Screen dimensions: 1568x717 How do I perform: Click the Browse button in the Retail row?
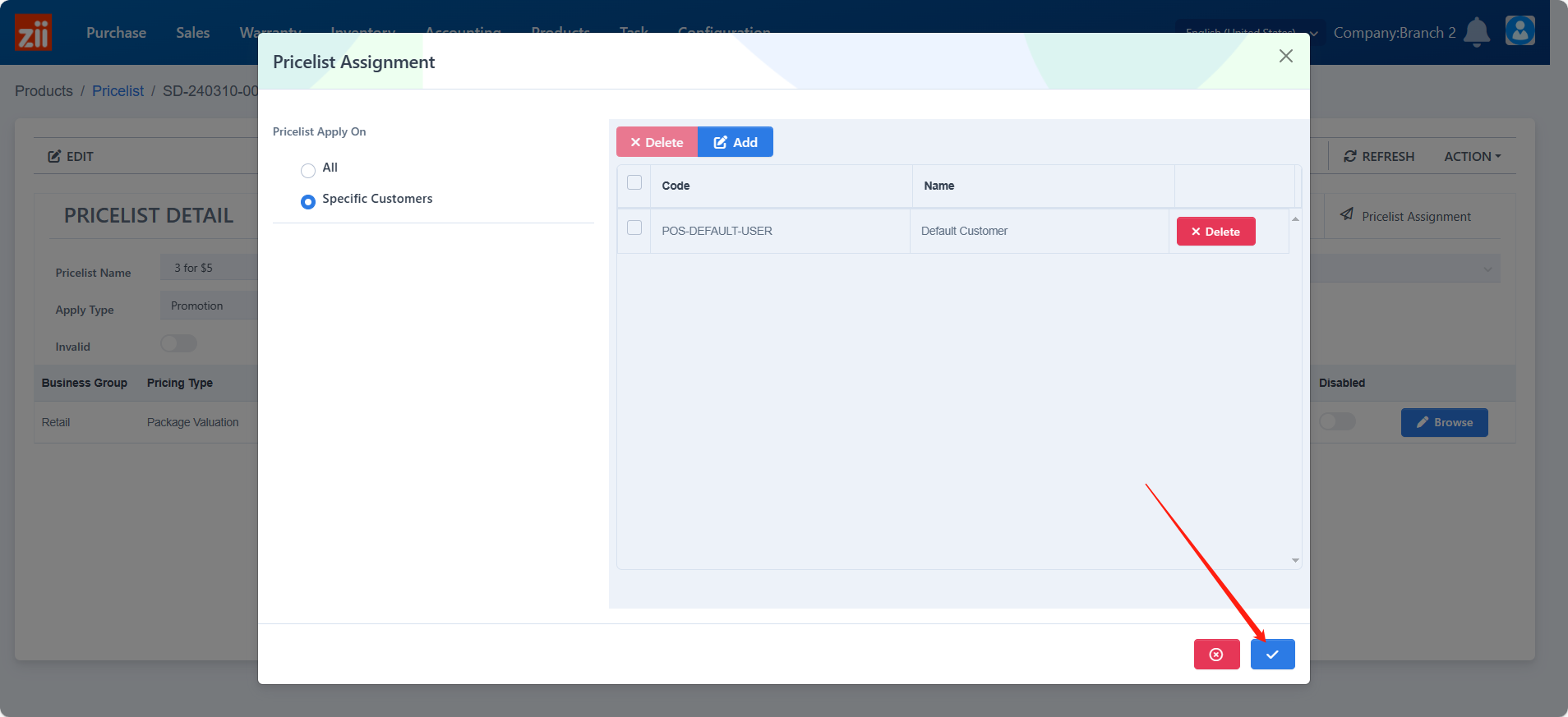pyautogui.click(x=1444, y=422)
